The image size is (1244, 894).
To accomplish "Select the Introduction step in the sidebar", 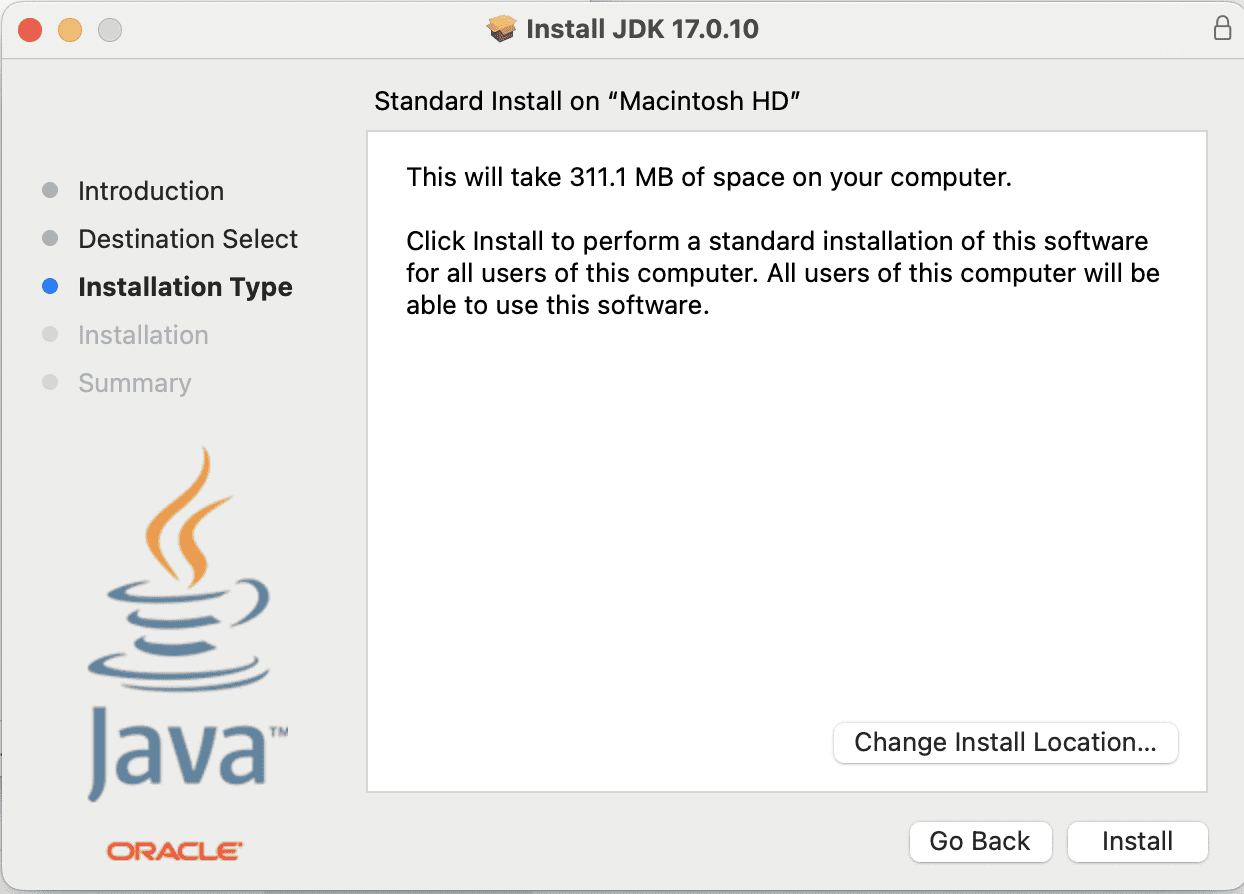I will (150, 190).
